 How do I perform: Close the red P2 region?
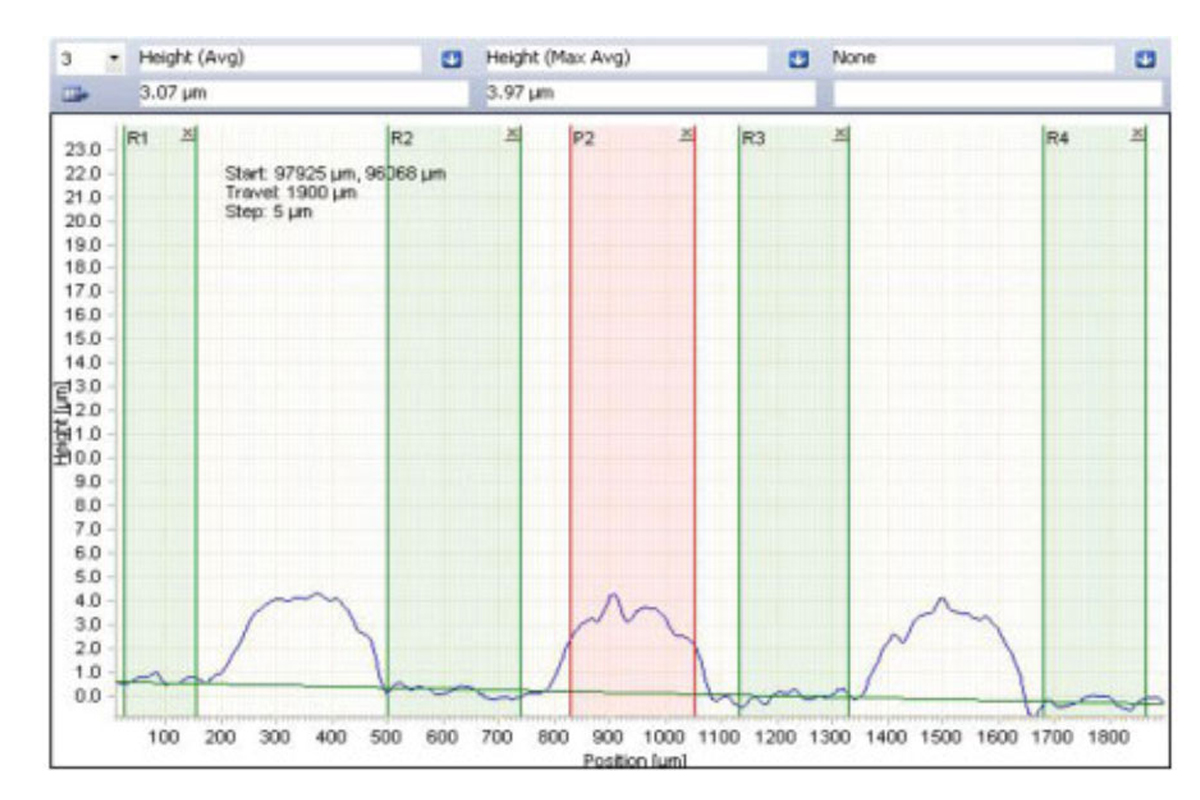(x=686, y=134)
